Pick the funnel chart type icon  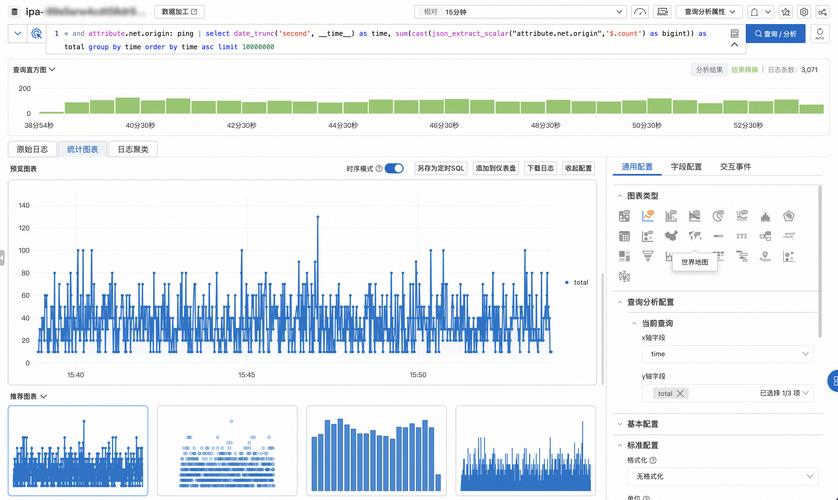click(648, 256)
